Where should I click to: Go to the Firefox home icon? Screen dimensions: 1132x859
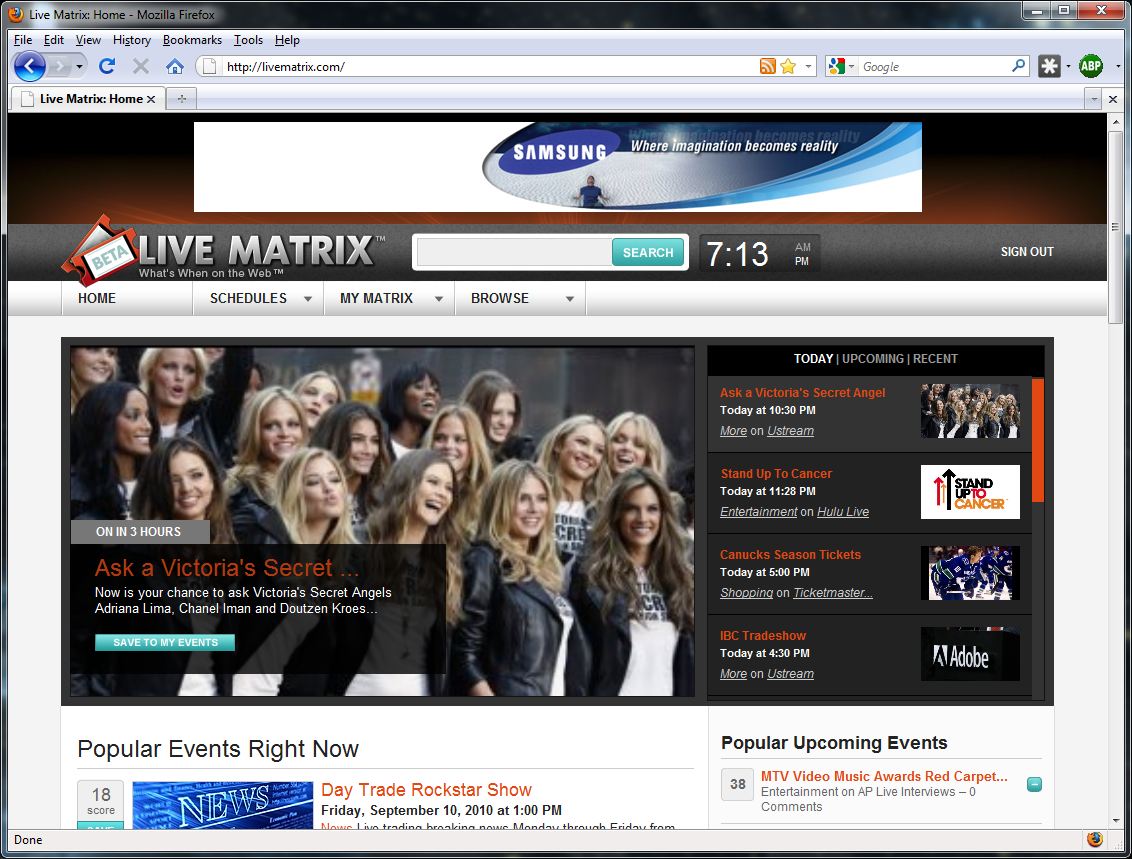coord(175,66)
